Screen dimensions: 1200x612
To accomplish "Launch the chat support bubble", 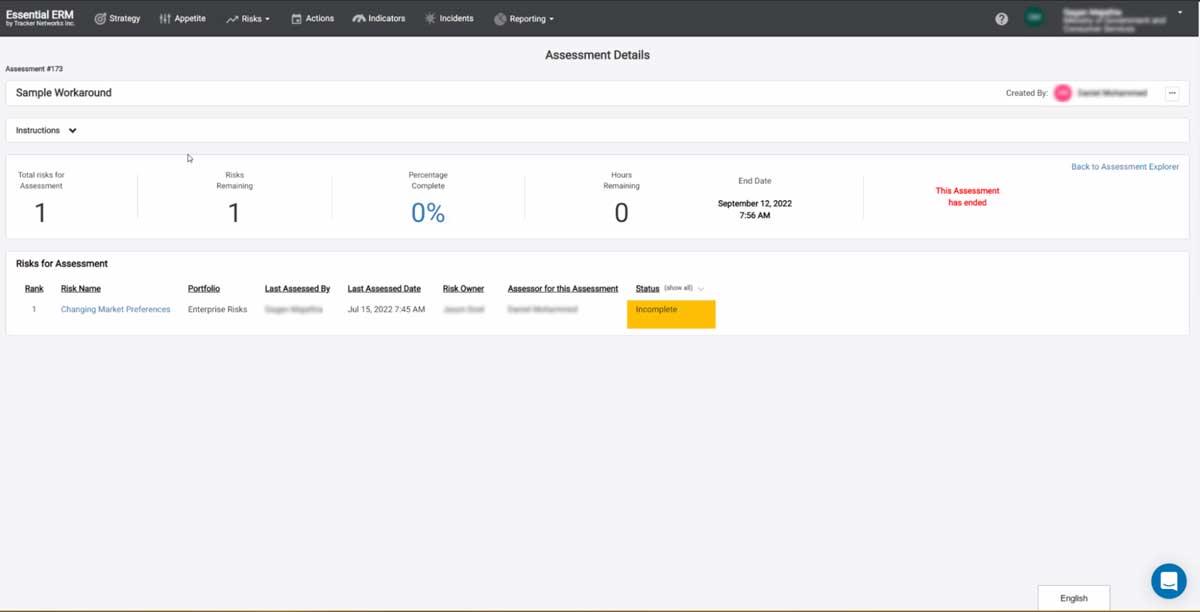I will pyautogui.click(x=1168, y=580).
